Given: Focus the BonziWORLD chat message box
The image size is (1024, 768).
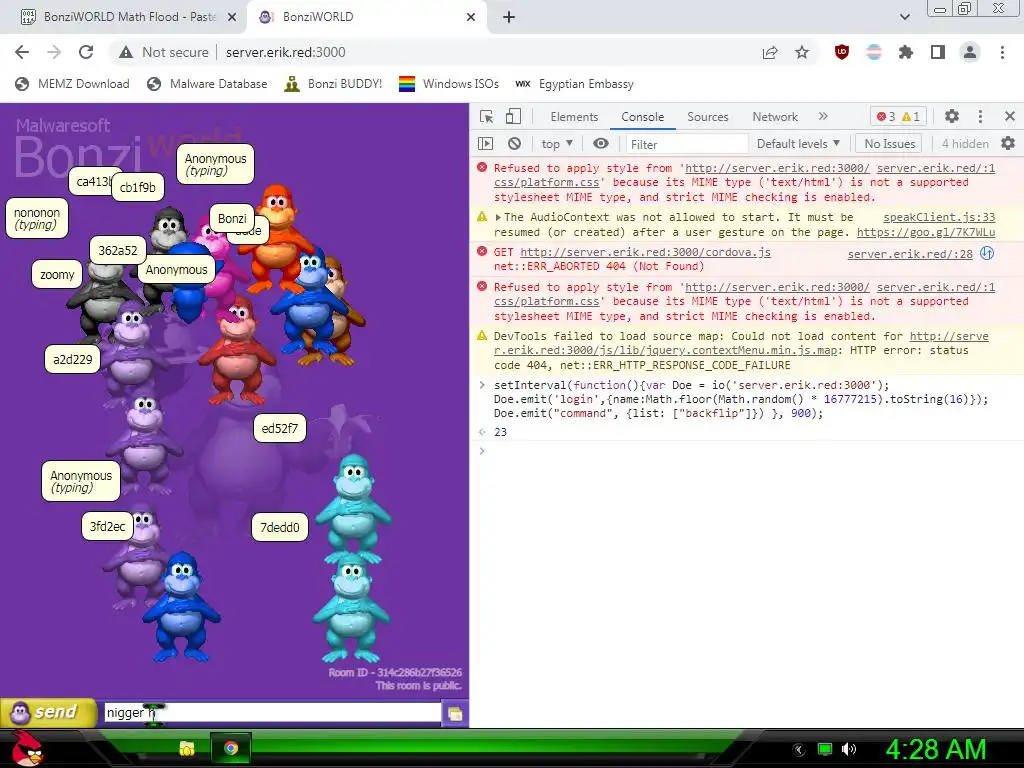Looking at the screenshot, I should (272, 712).
